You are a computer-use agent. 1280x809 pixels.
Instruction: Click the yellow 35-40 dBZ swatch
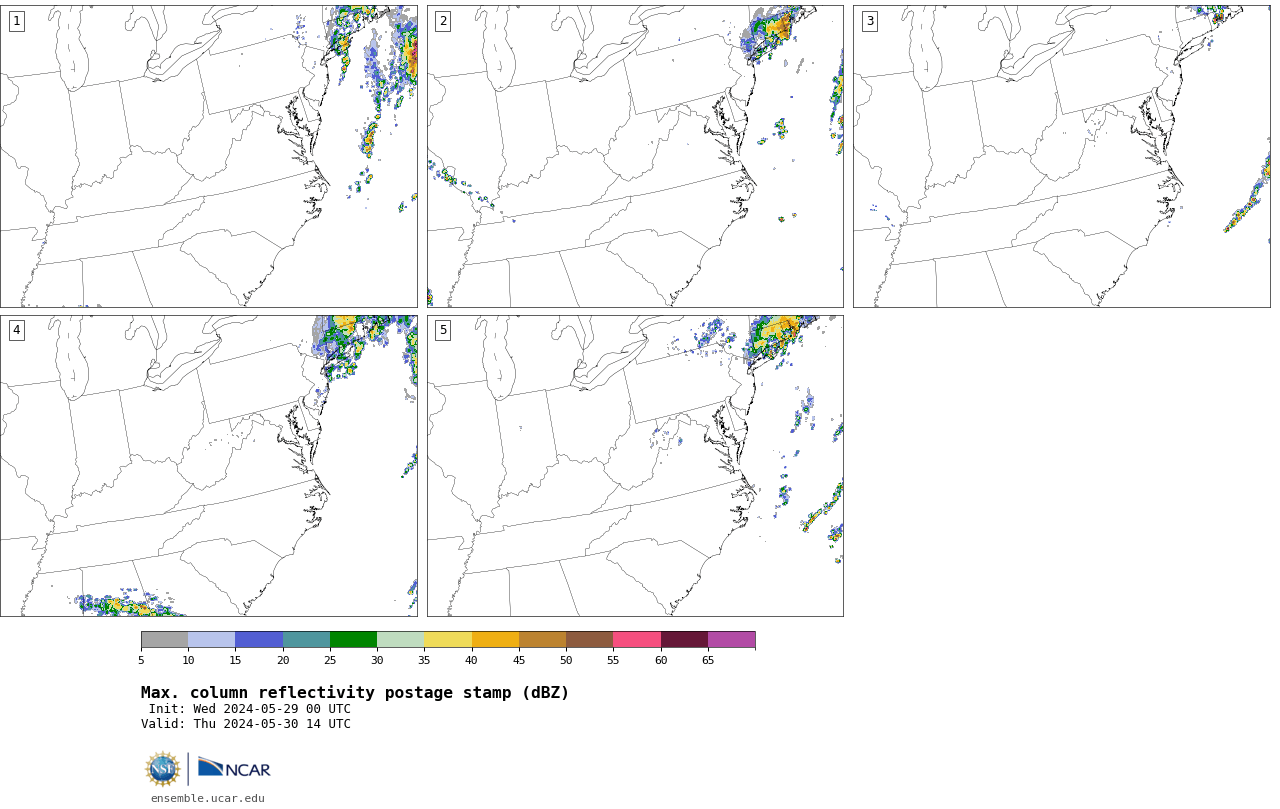(x=448, y=640)
